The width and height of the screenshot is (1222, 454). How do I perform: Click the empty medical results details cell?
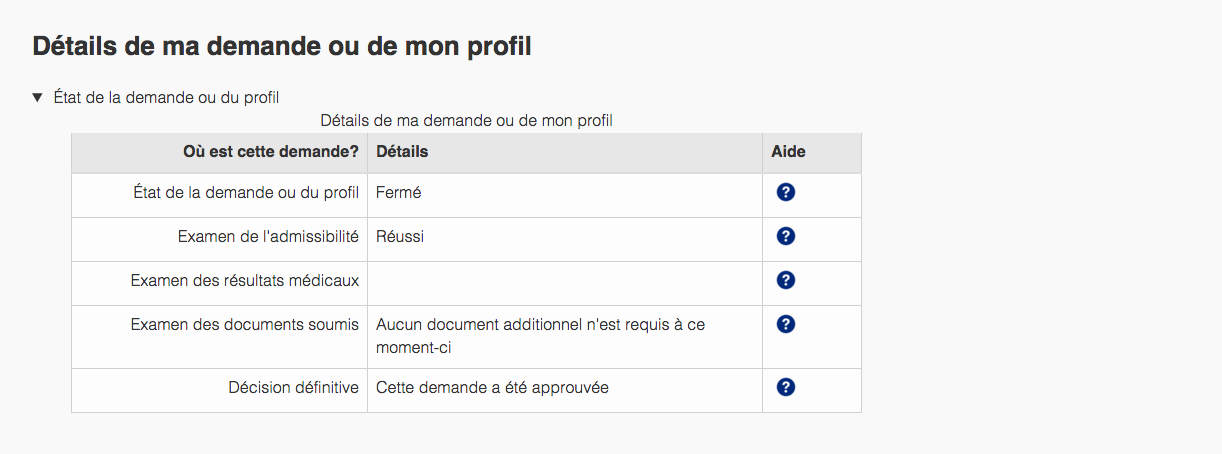pos(564,281)
